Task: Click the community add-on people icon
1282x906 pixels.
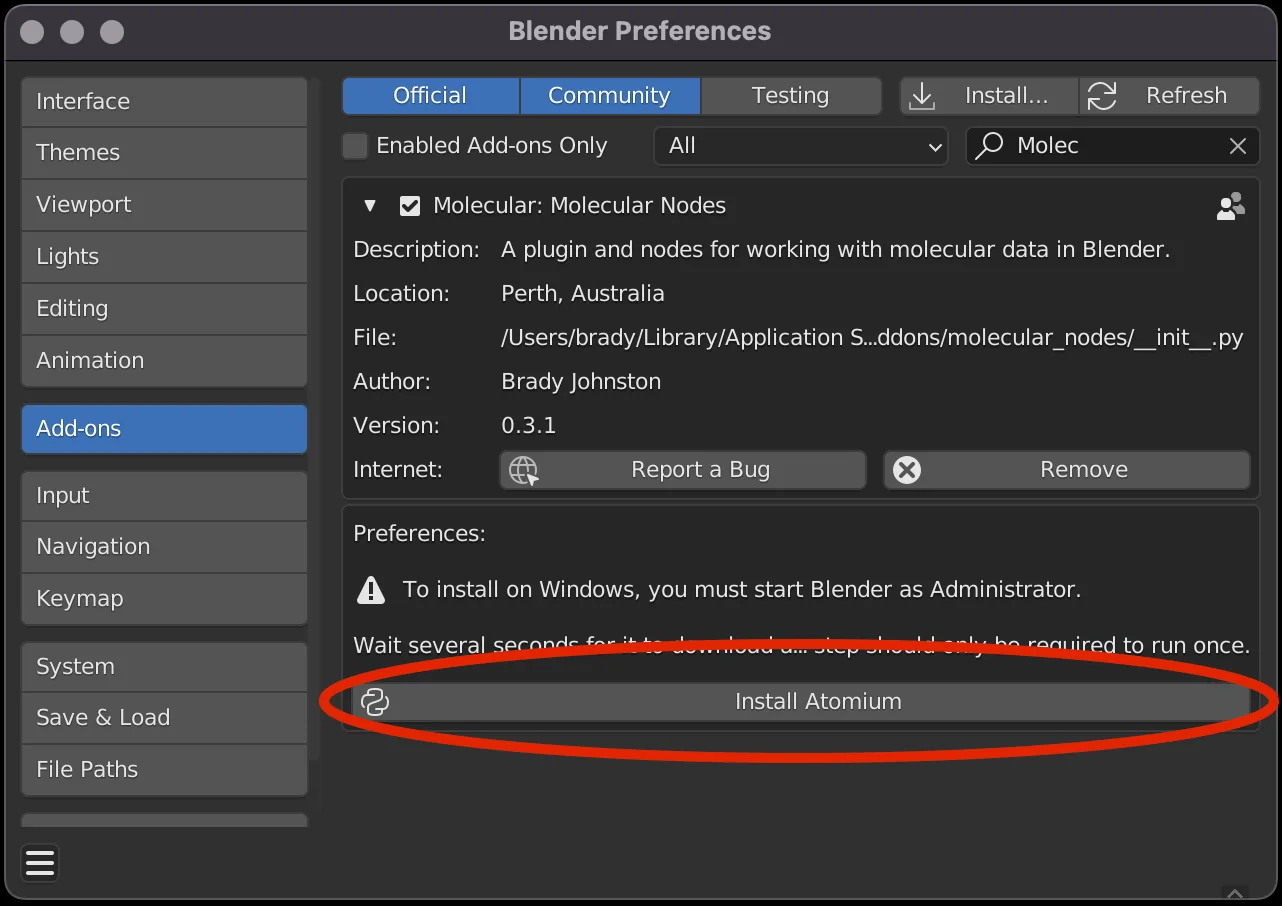Action: [1231, 205]
